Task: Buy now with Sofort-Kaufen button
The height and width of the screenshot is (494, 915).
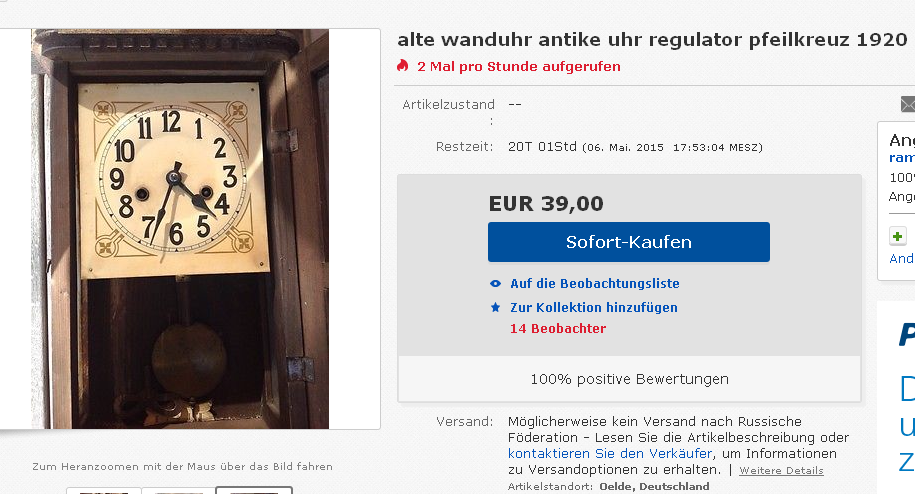Action: (x=628, y=242)
